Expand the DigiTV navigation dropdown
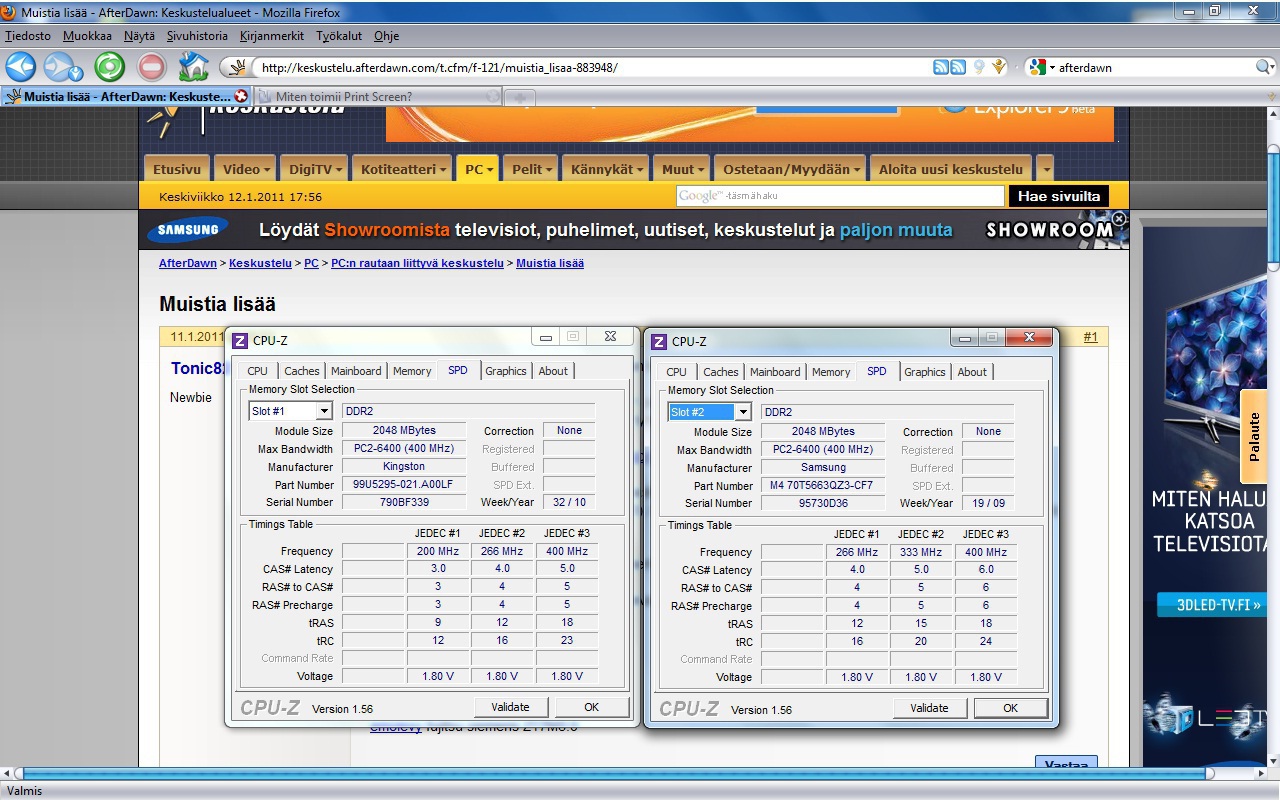This screenshot has height=800, width=1280. 340,170
